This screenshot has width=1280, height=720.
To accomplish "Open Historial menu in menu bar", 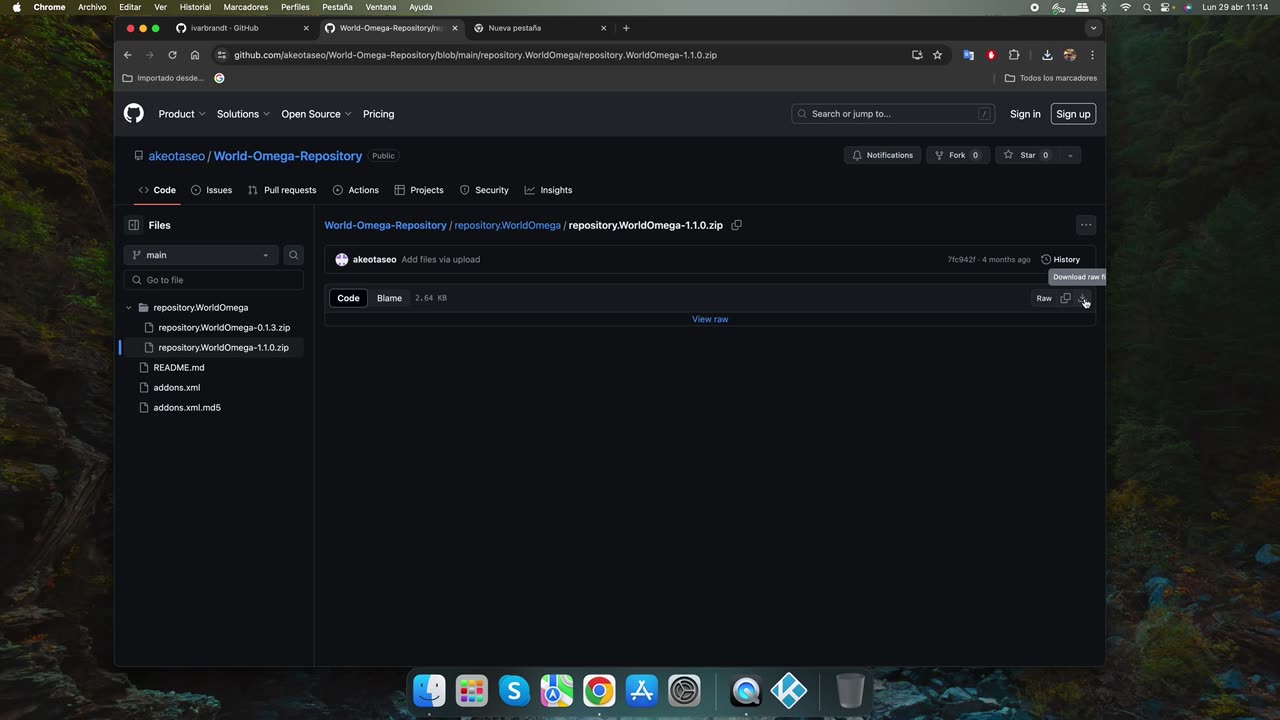I will point(195,7).
